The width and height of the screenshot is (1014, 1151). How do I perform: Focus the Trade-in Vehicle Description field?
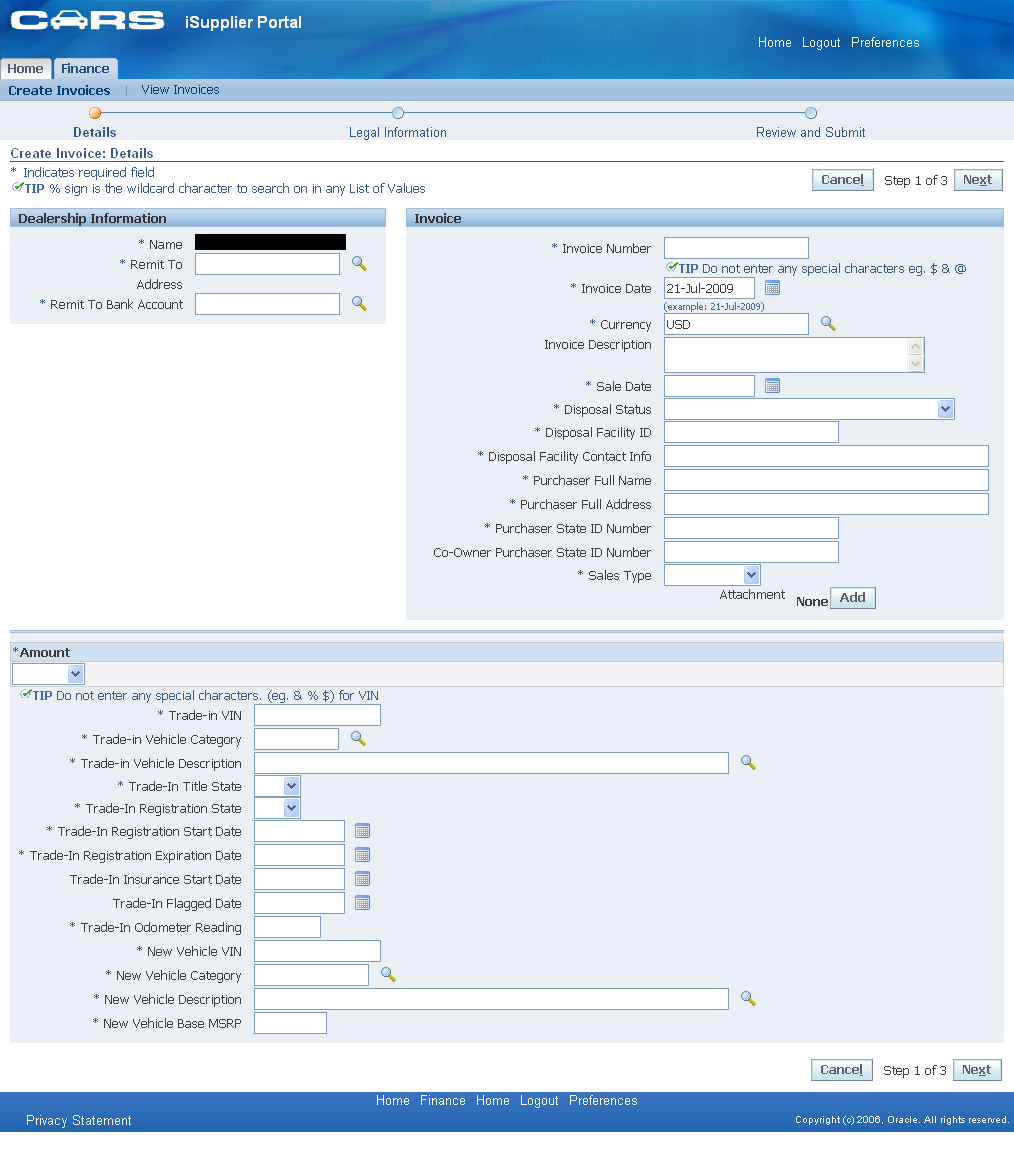(x=491, y=763)
